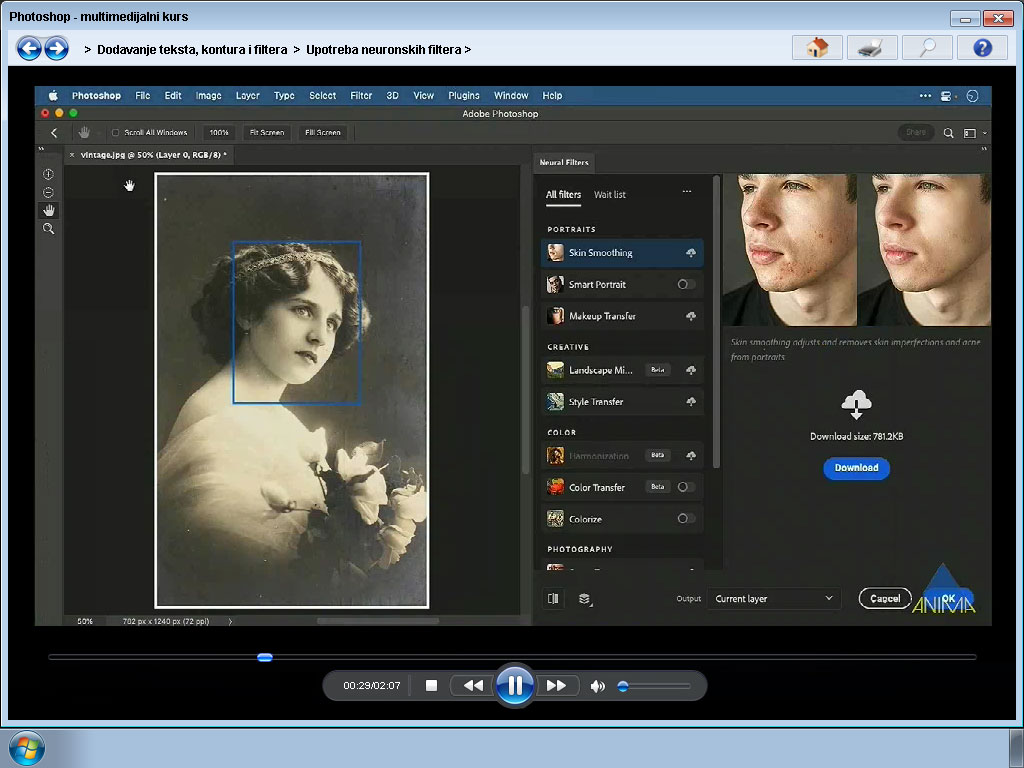The width and height of the screenshot is (1024, 768).
Task: Expand status bar info arrow
Action: tap(230, 621)
